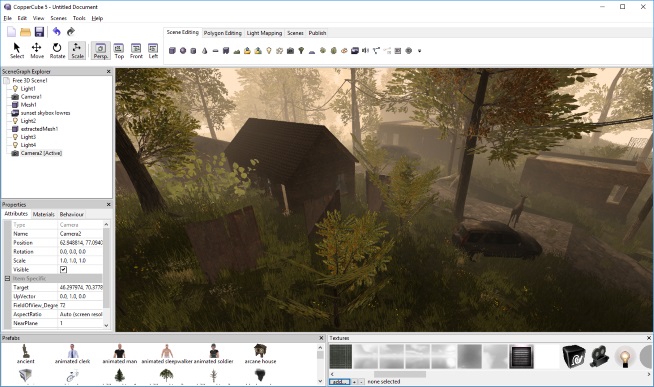Add a sphere mesh to the scene
The width and height of the screenshot is (654, 387).
183,50
